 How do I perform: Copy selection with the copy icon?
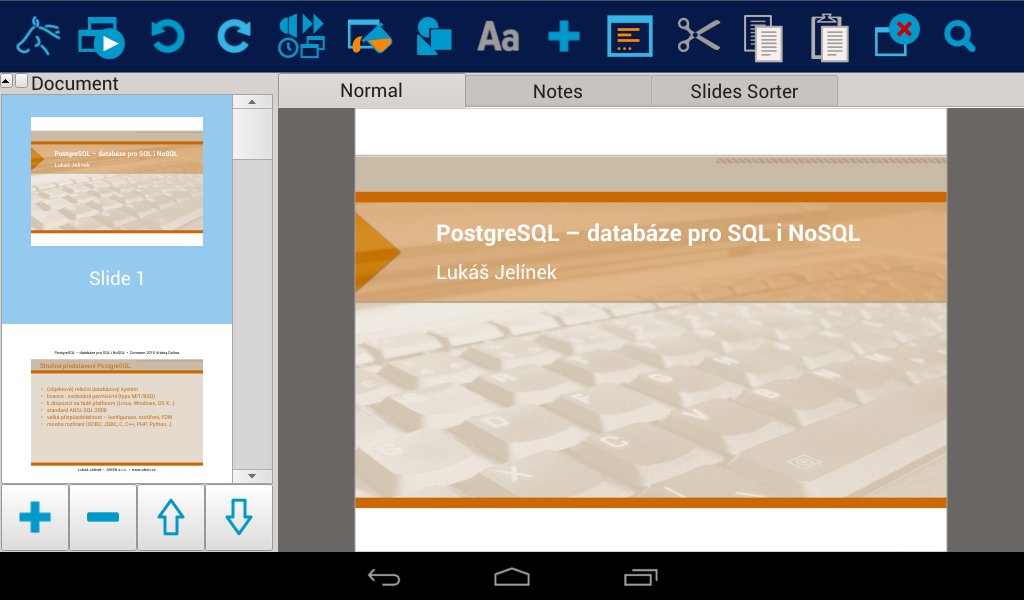pos(763,38)
